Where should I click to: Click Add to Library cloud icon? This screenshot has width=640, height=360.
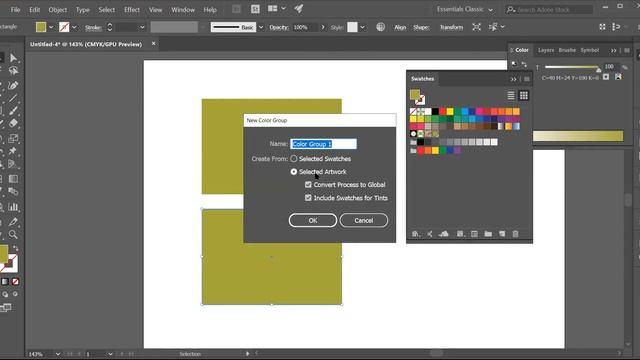pyautogui.click(x=444, y=234)
